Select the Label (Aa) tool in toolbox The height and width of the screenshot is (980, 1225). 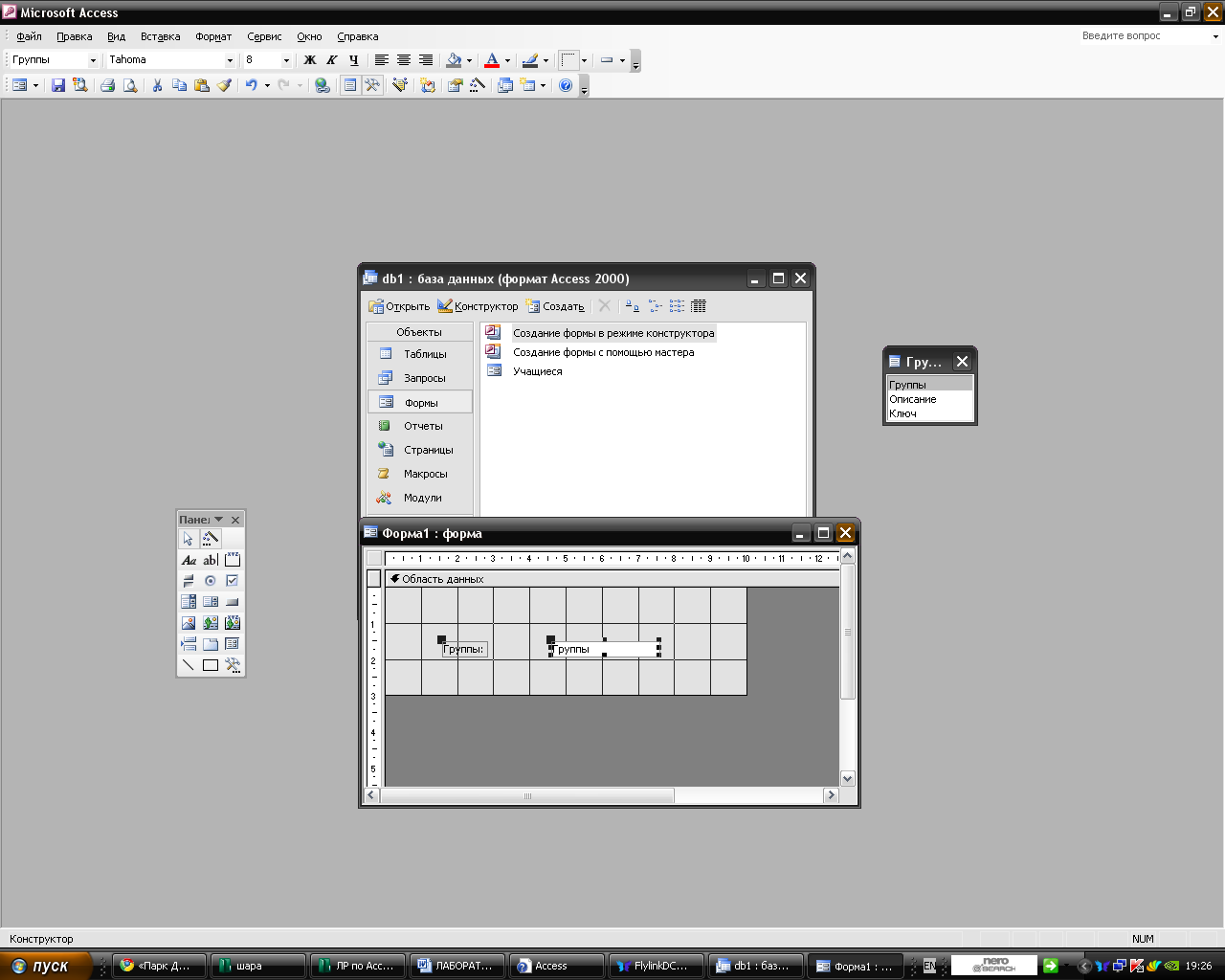tap(189, 560)
